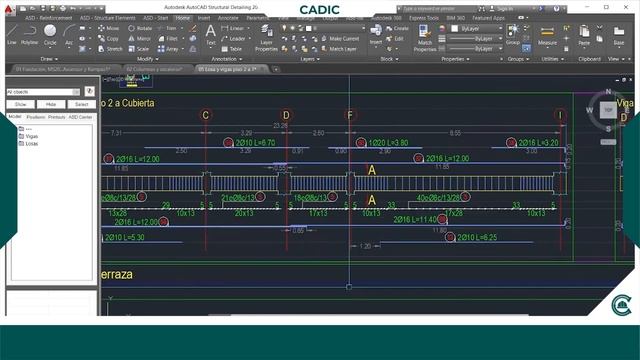Screen dimensions: 640x360
Task: Select the Circle tool
Action: pos(50,35)
